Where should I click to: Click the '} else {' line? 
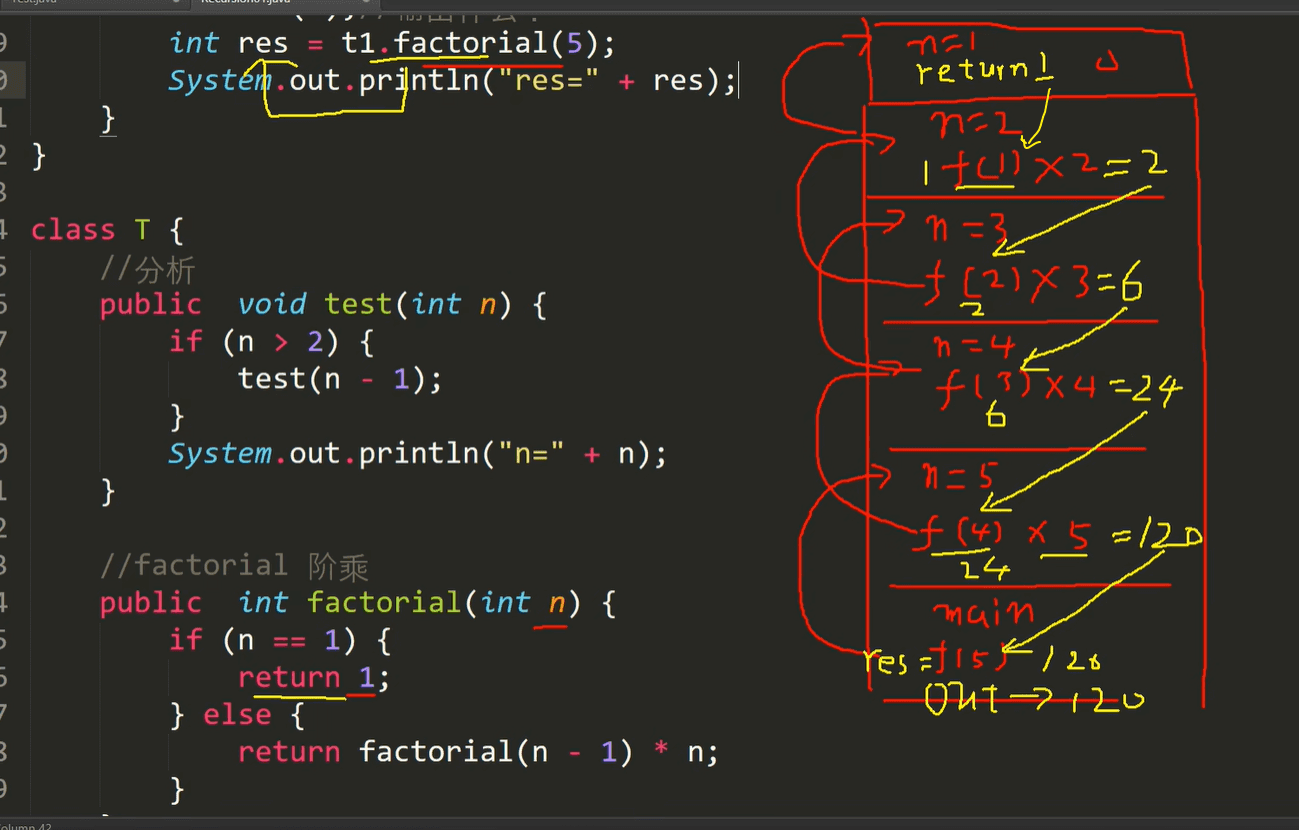[x=236, y=715]
